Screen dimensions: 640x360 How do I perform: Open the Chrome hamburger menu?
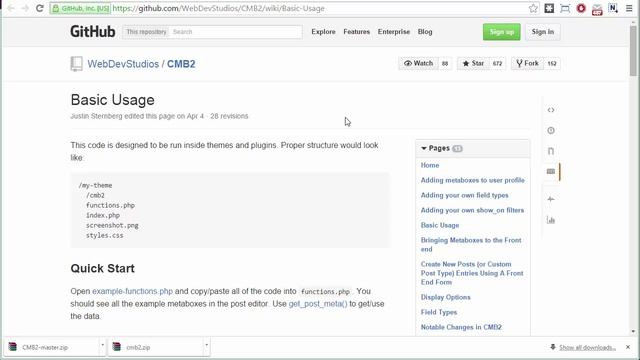(x=629, y=8)
